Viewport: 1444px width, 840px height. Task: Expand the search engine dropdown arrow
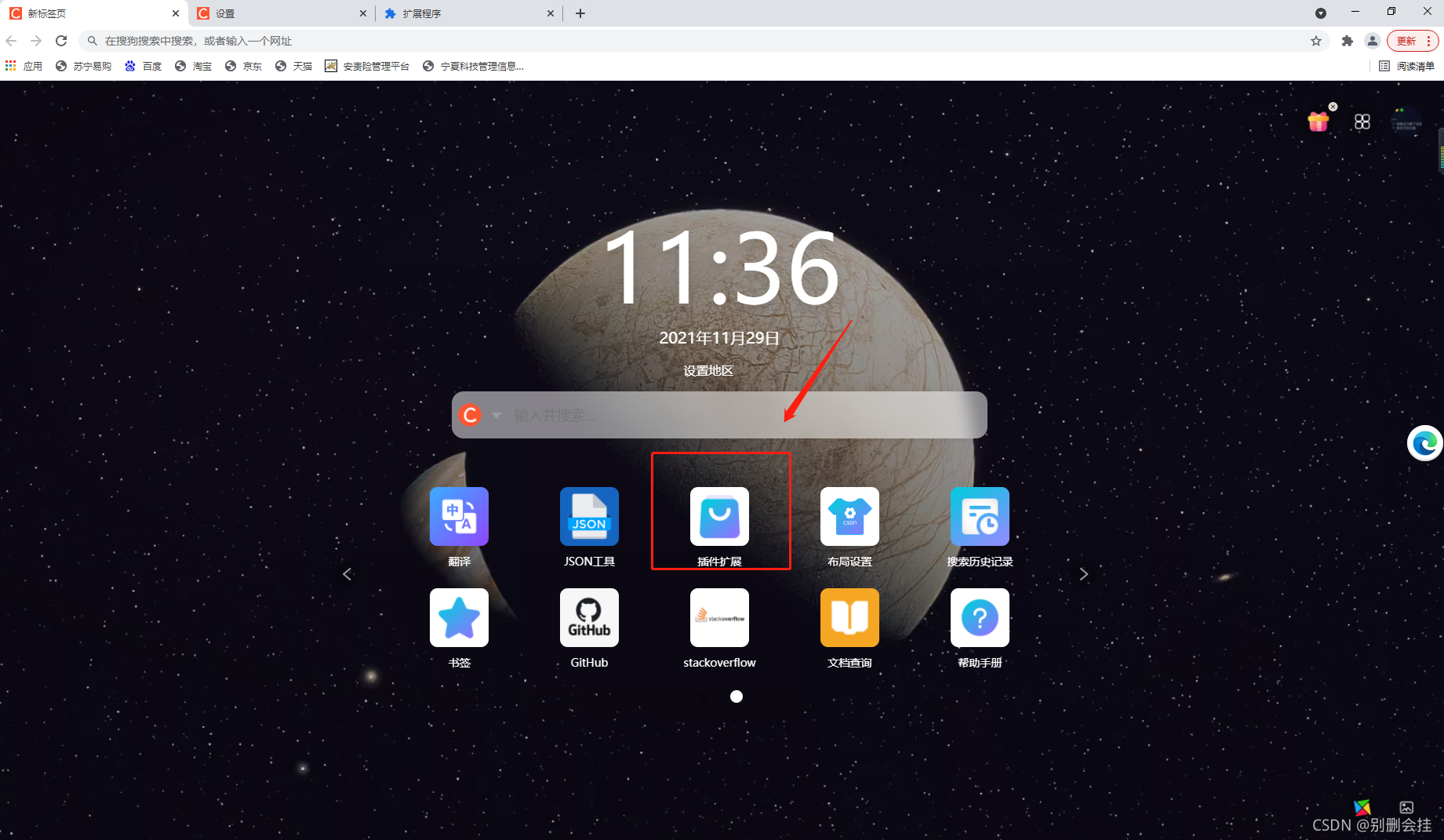496,415
